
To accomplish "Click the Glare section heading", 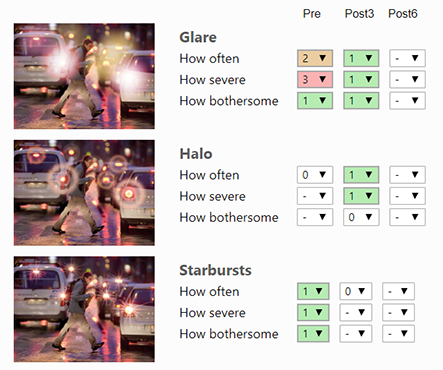I will 198,37.
